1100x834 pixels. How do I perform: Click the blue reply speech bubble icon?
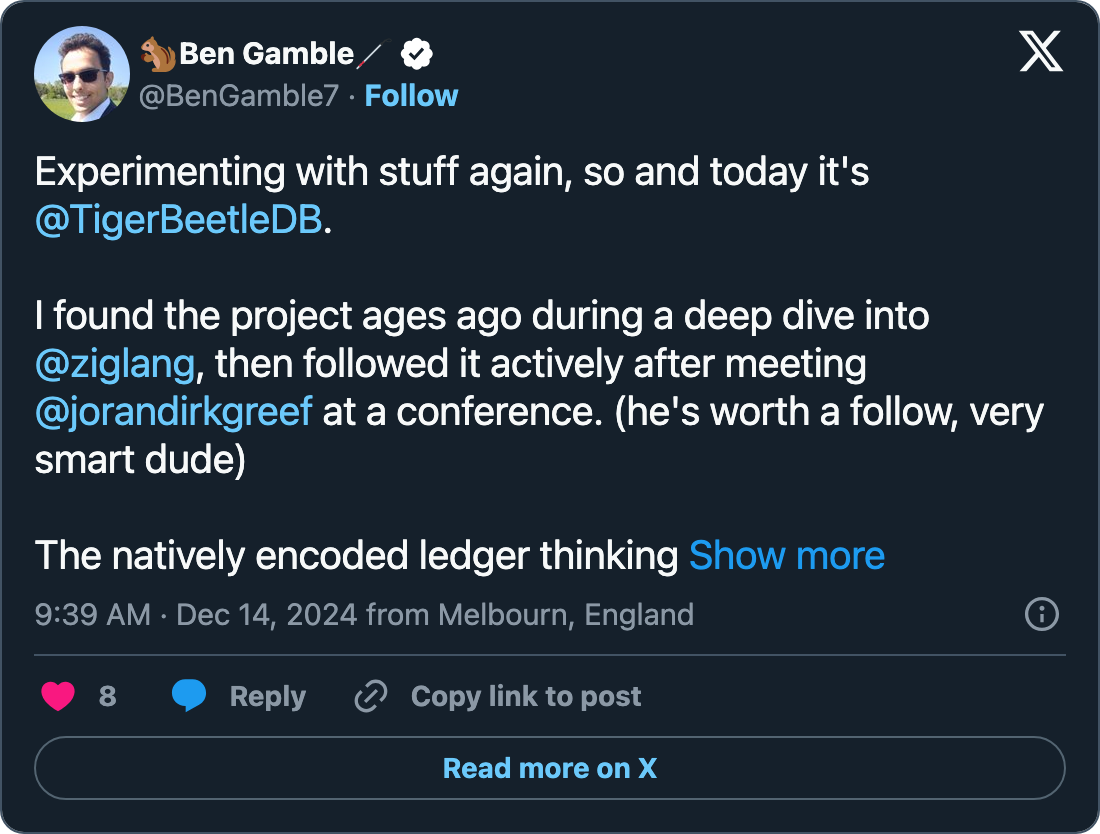pyautogui.click(x=189, y=696)
